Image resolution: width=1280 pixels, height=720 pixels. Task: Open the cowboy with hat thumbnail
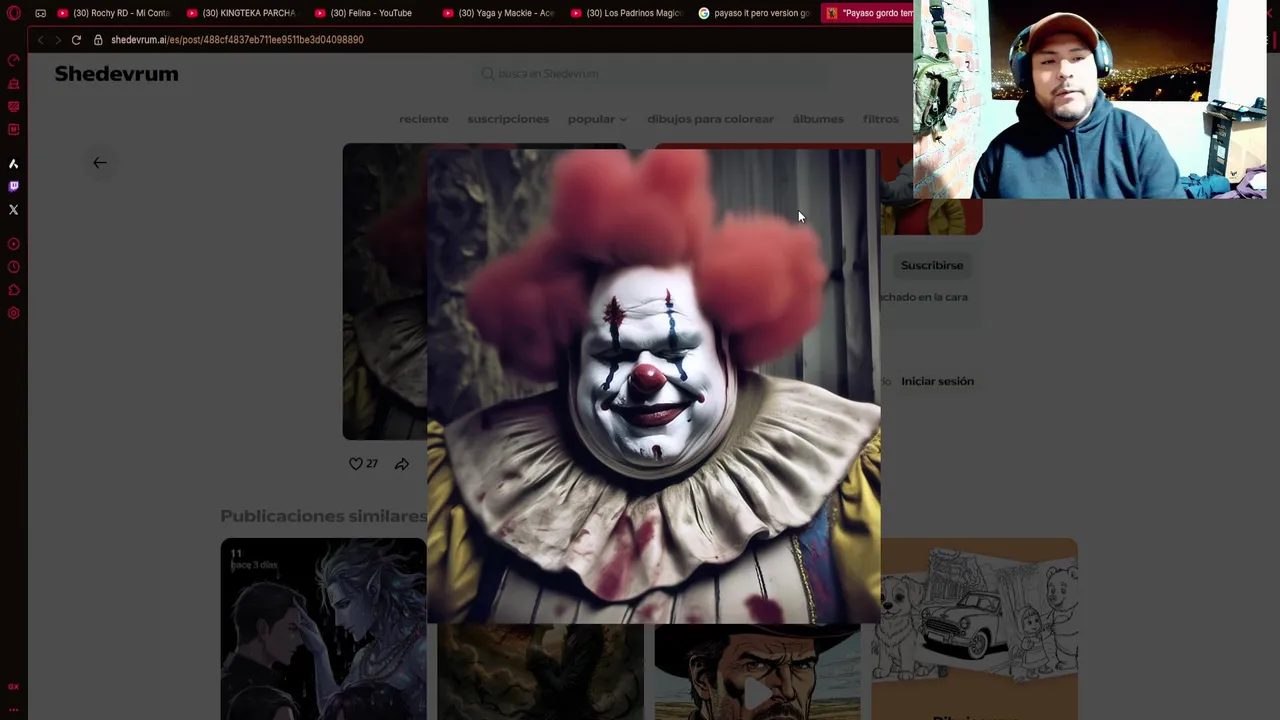pos(757,672)
